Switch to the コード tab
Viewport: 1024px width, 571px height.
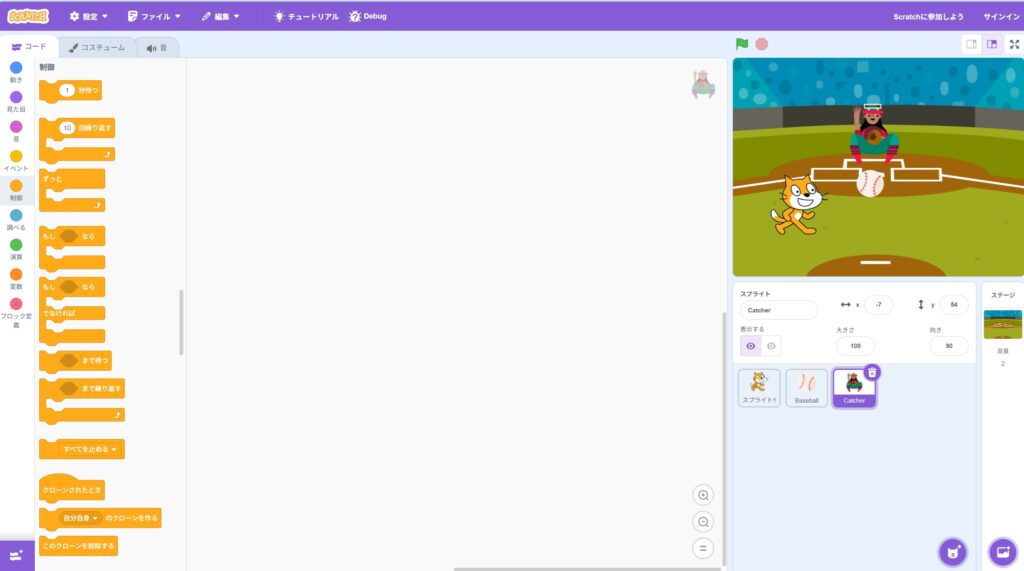click(x=29, y=46)
